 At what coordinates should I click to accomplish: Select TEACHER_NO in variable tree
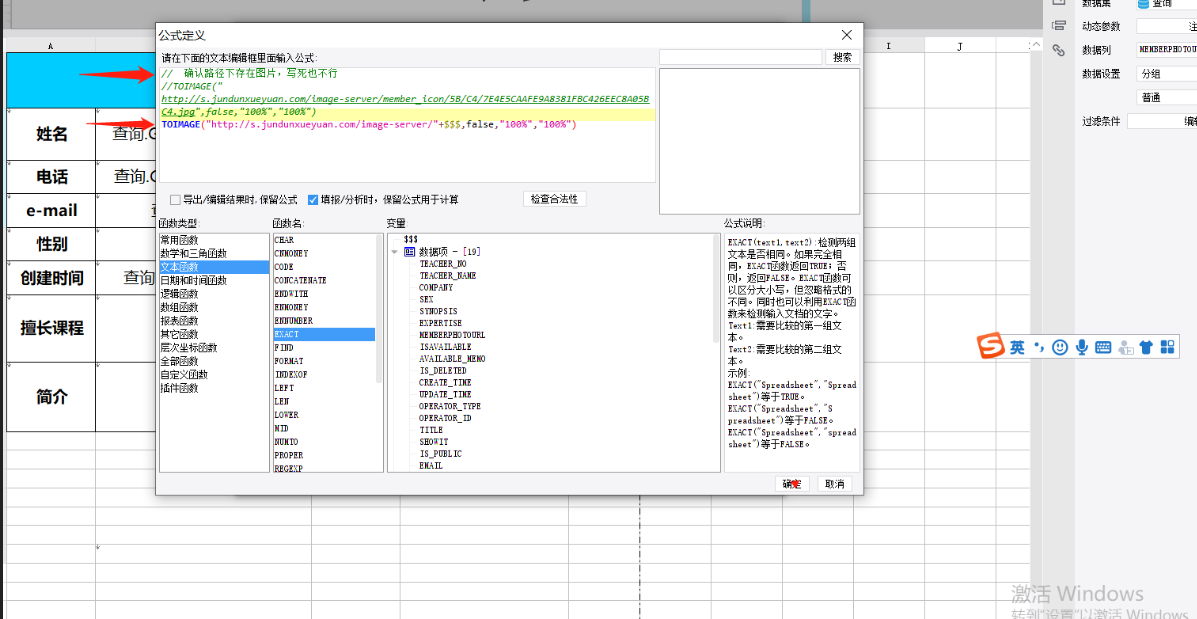tap(443, 263)
